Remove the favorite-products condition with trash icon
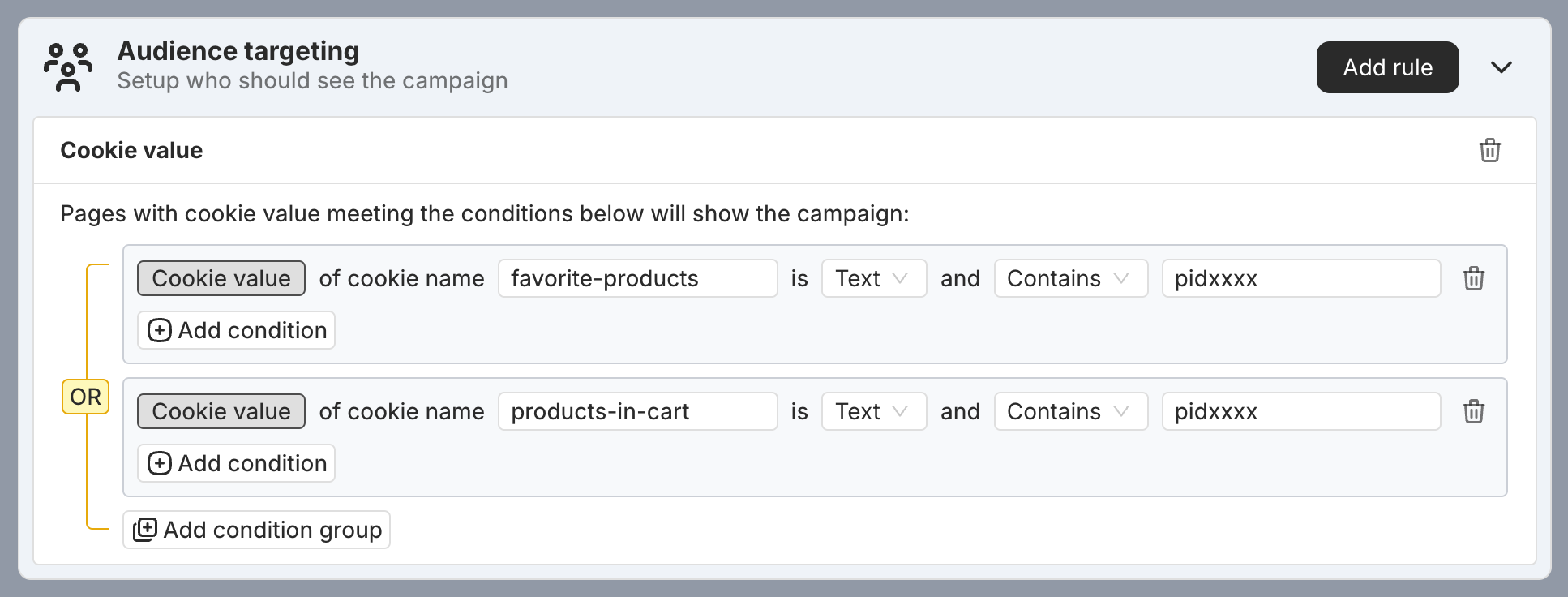This screenshot has height=597, width=1568. click(1473, 278)
